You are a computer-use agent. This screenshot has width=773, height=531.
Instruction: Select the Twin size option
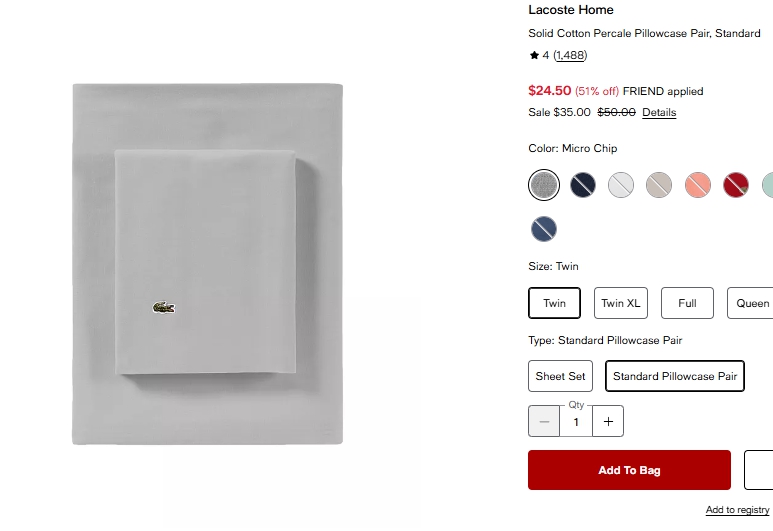tap(555, 303)
